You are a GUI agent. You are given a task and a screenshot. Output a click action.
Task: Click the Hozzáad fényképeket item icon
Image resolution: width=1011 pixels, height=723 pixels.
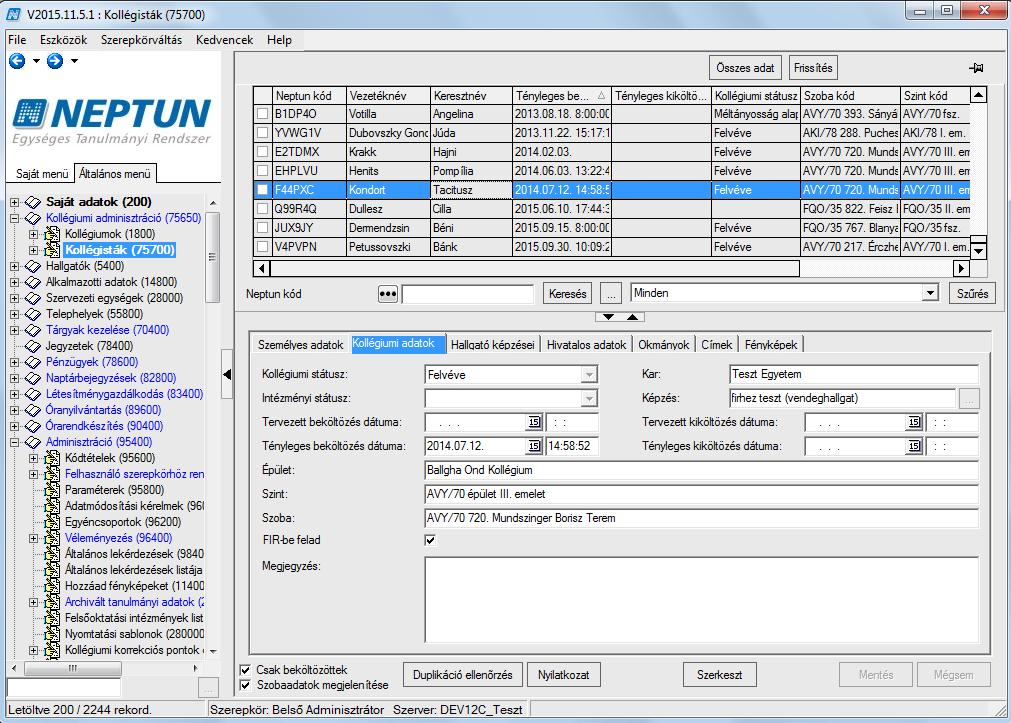coord(52,586)
